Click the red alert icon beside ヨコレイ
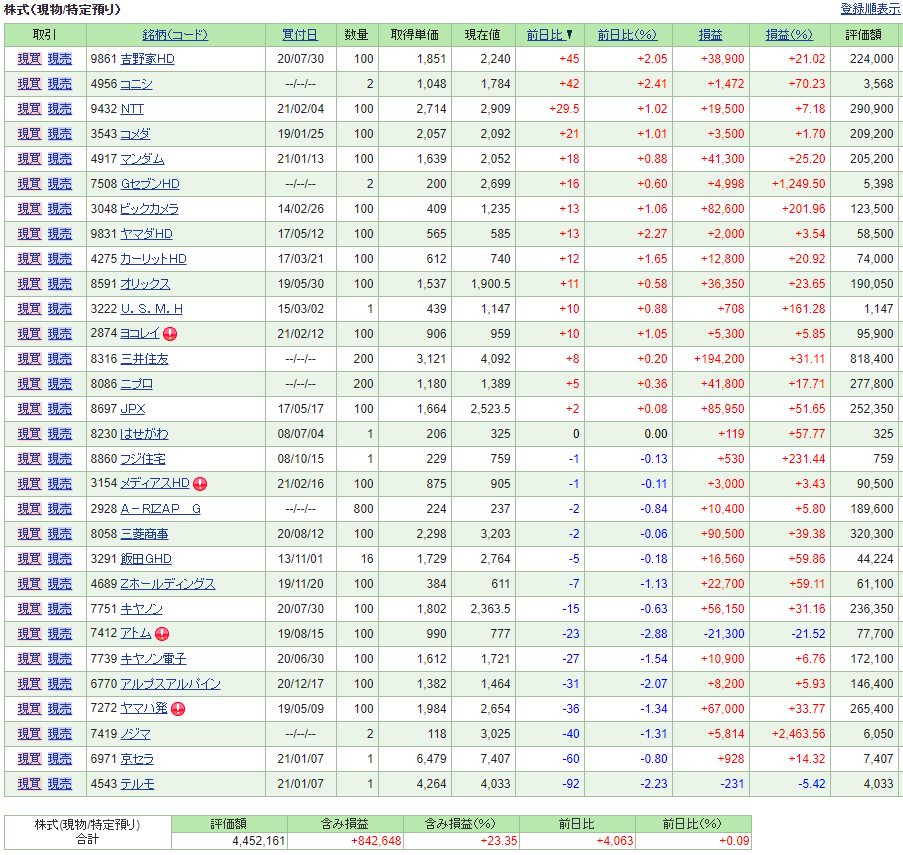 170,334
